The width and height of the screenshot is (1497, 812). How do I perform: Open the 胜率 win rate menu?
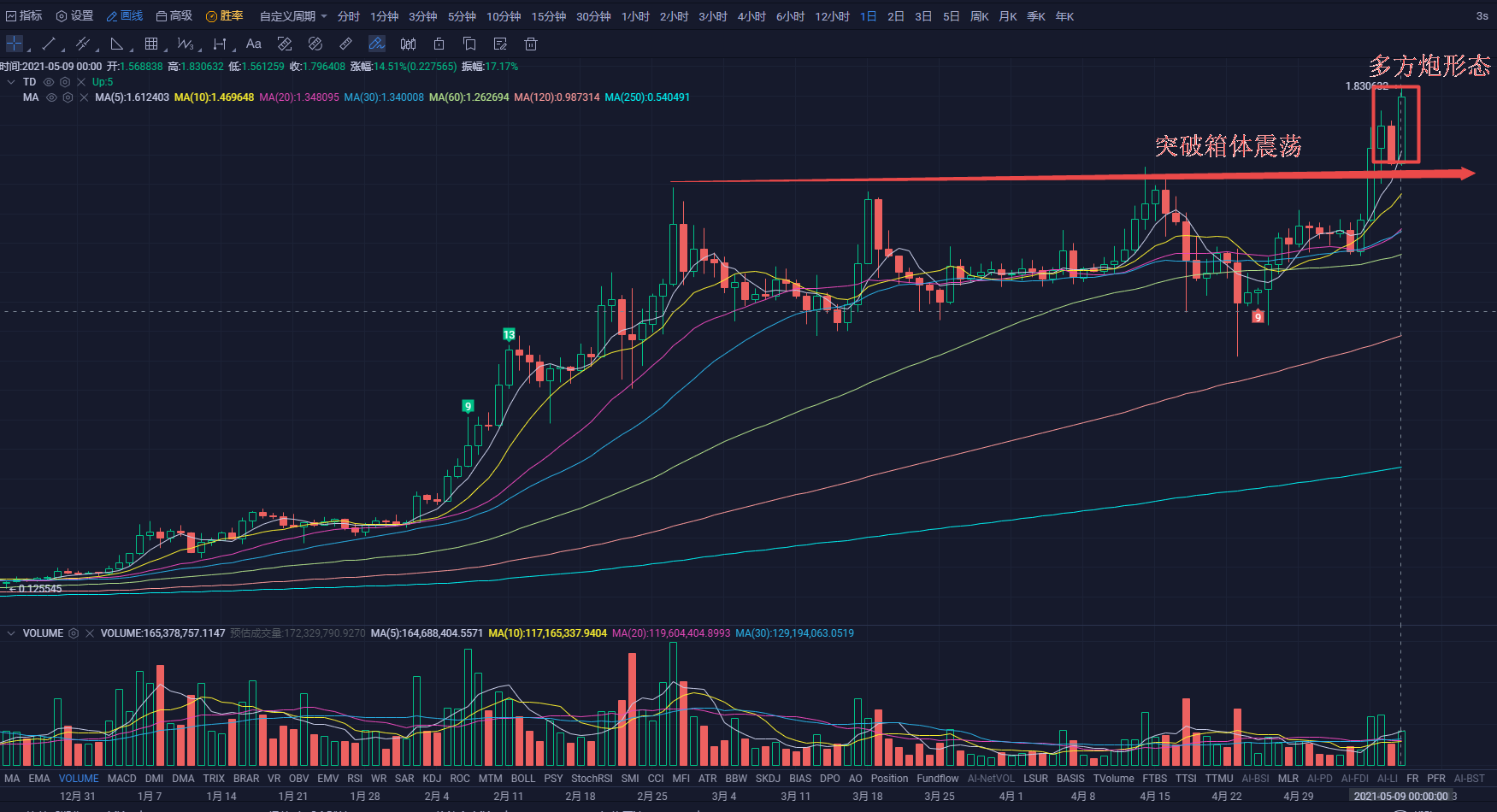[225, 16]
